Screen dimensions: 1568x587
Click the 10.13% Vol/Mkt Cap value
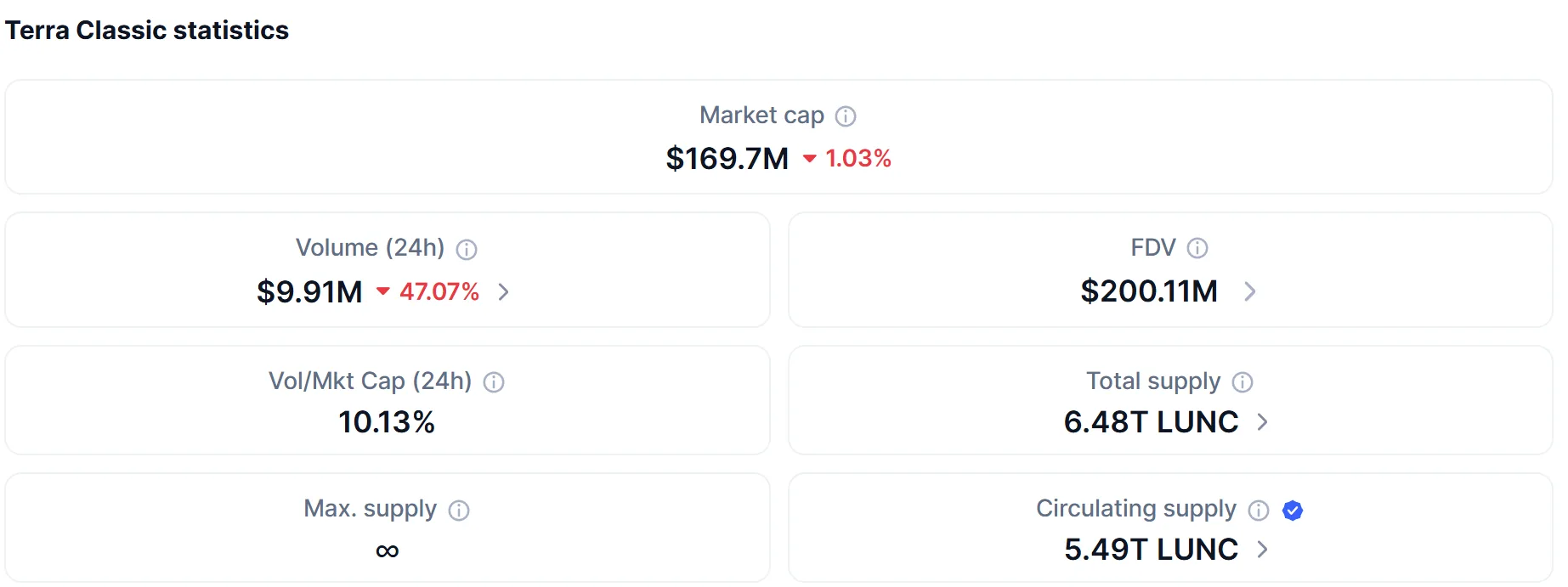pyautogui.click(x=387, y=422)
